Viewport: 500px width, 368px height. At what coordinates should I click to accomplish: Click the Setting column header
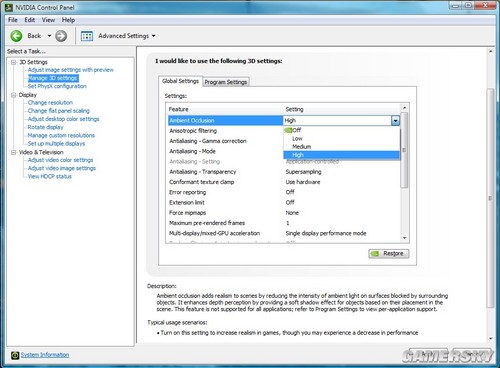point(342,109)
